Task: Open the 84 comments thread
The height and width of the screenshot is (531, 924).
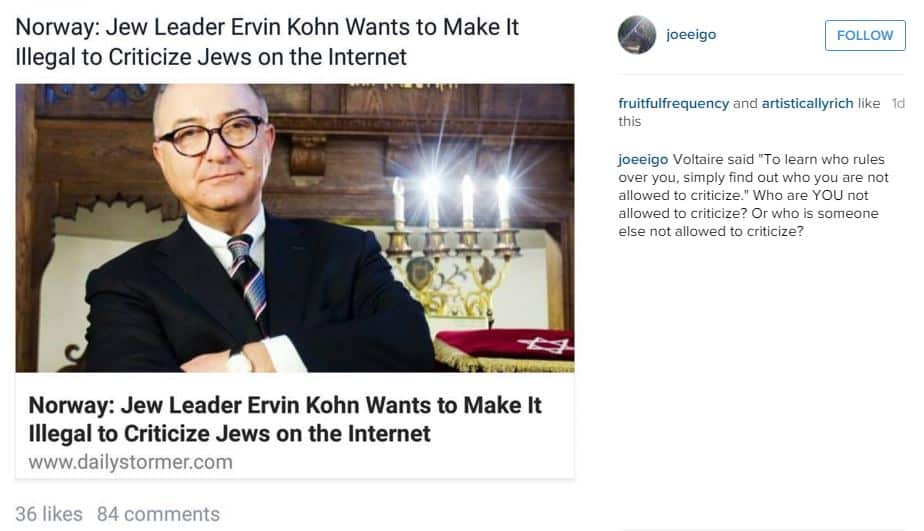Action: coord(158,514)
